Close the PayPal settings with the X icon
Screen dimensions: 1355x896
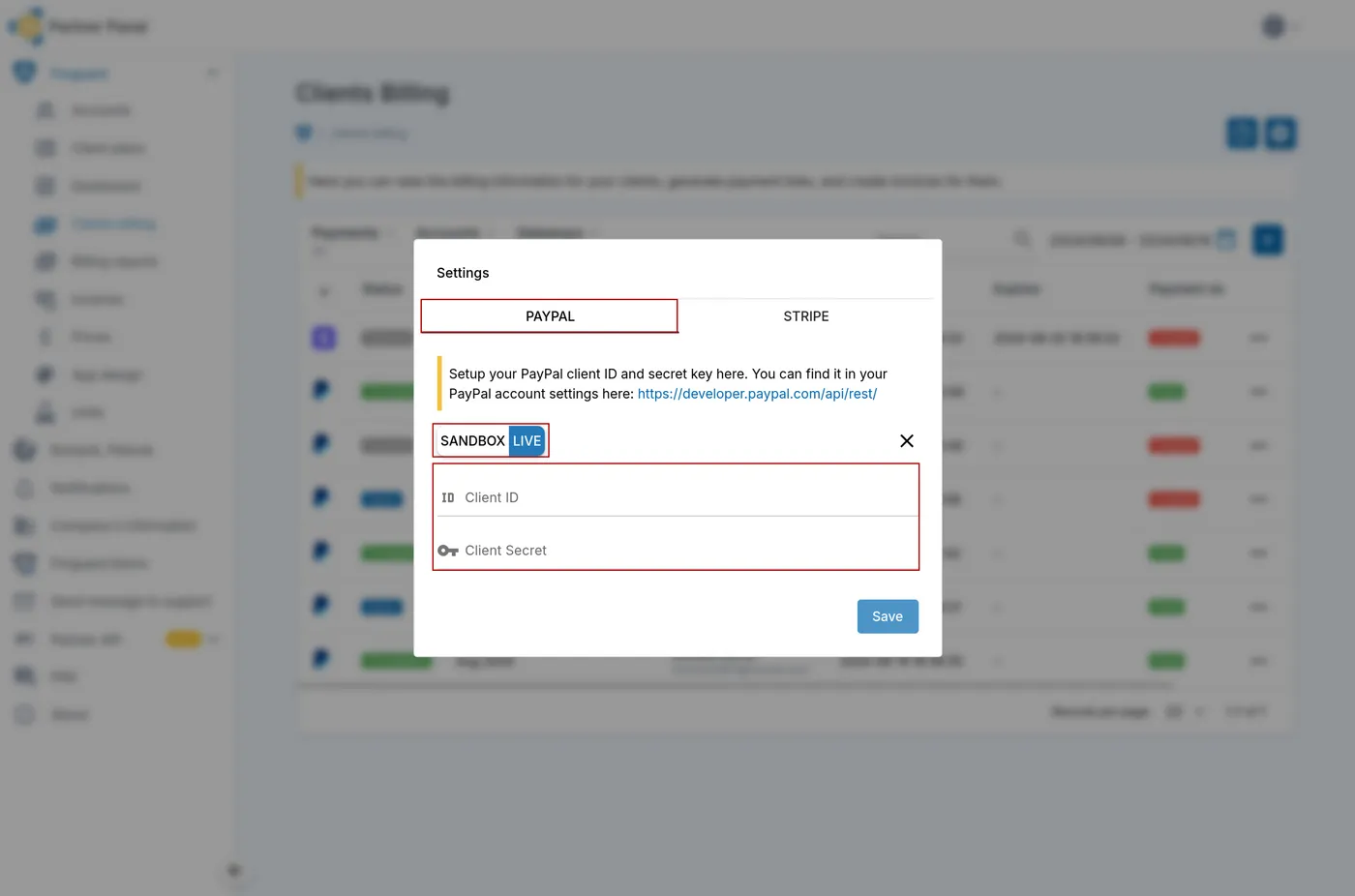tap(907, 441)
